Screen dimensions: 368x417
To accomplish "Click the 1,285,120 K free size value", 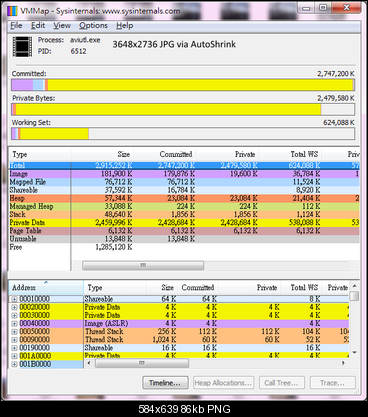I will 114,247.
